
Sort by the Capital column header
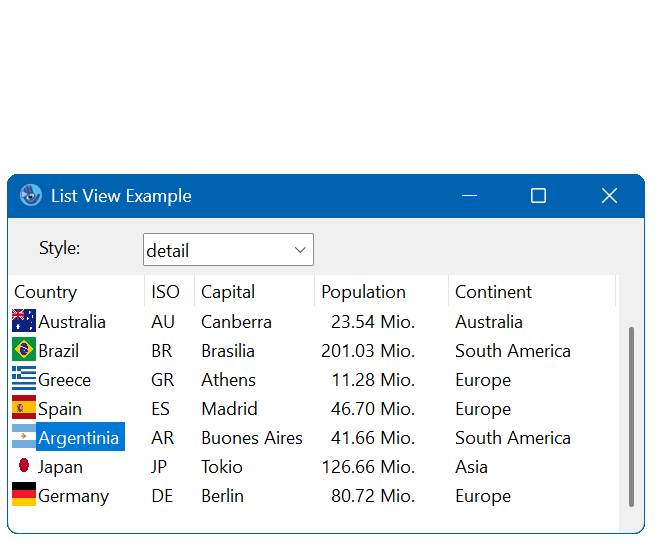click(x=254, y=292)
